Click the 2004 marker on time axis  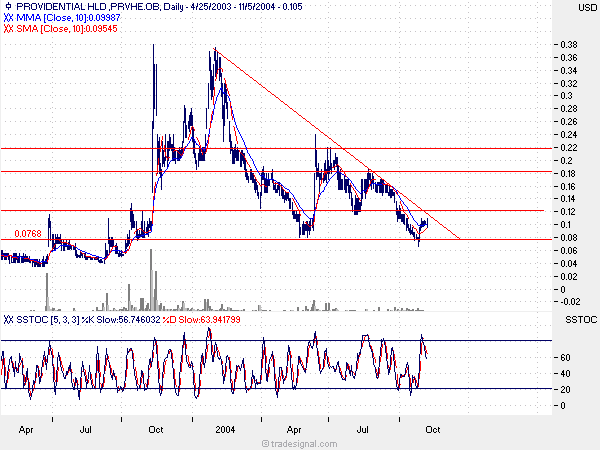pyautogui.click(x=225, y=426)
